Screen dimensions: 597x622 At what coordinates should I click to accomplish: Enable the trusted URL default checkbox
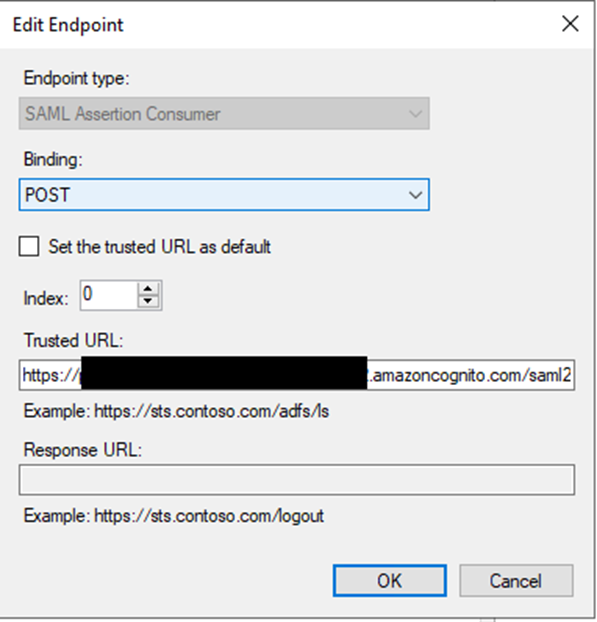pyautogui.click(x=29, y=246)
